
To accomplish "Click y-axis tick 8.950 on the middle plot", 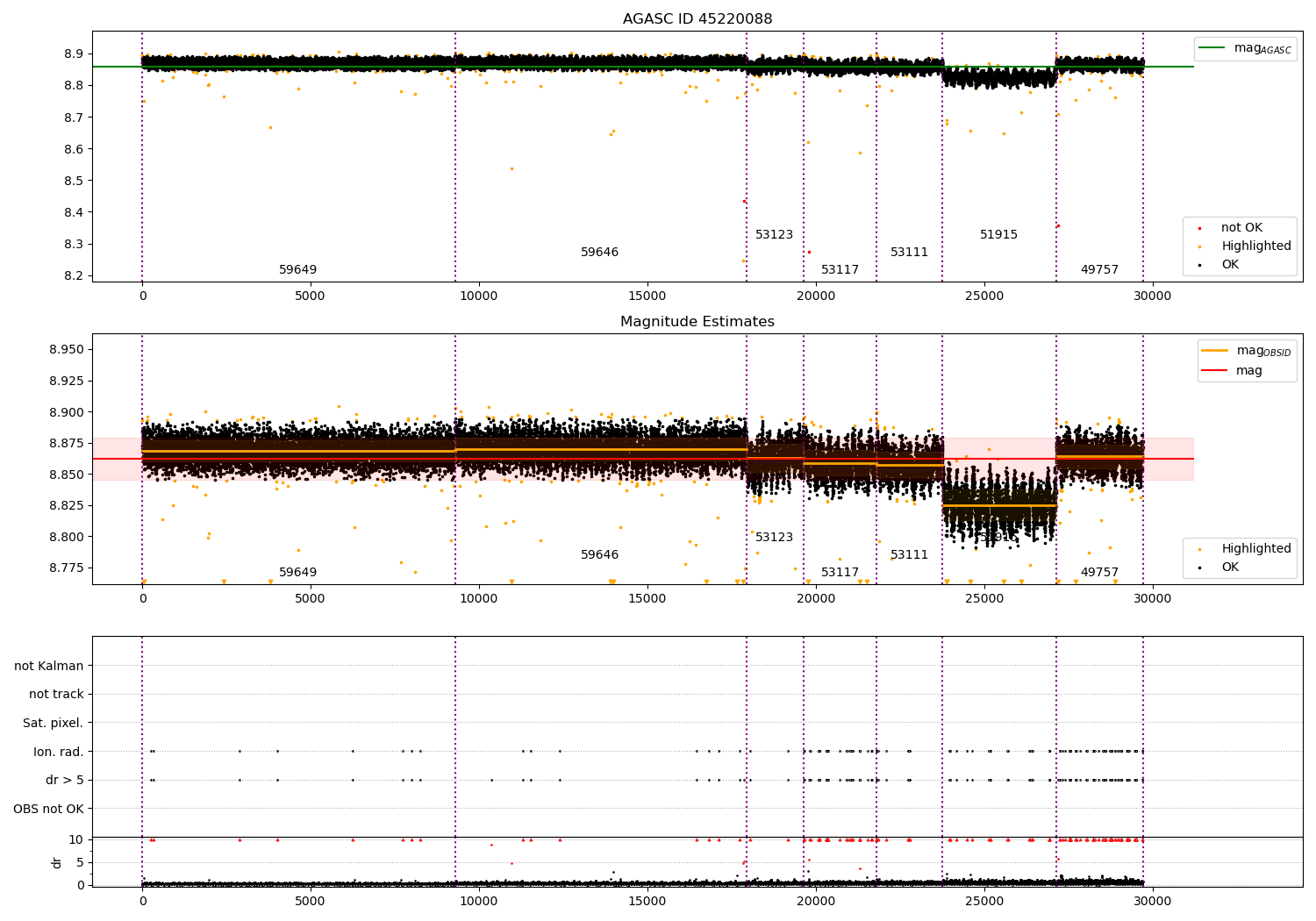I will tap(68, 349).
